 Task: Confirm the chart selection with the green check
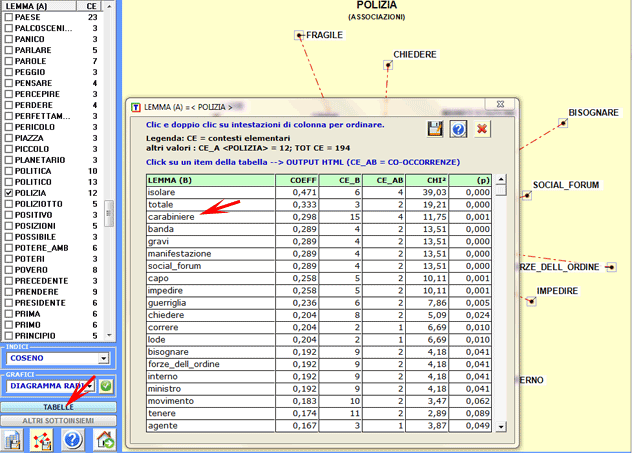(x=106, y=386)
